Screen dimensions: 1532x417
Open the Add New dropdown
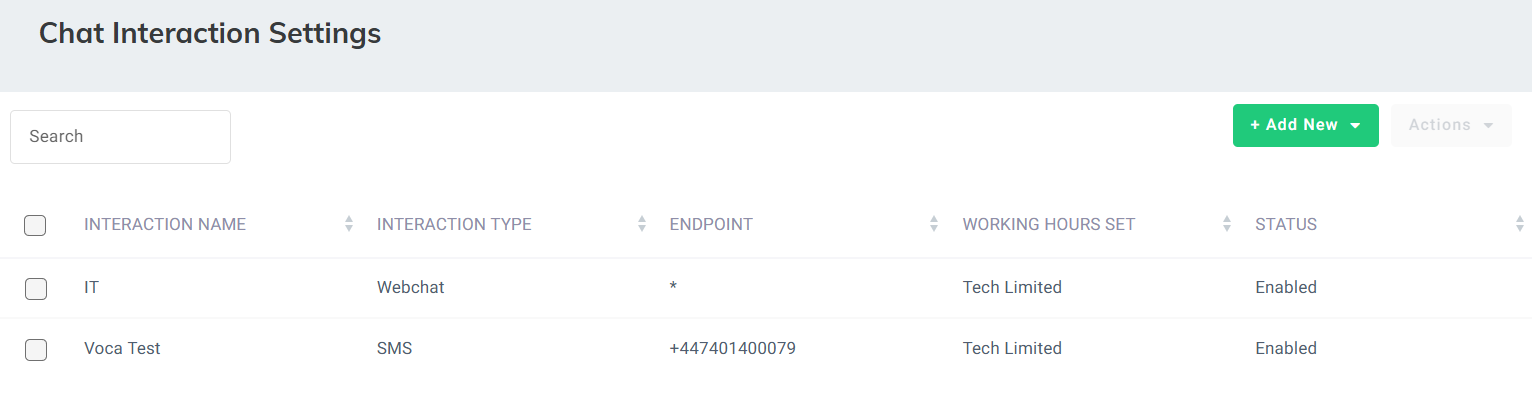point(1305,125)
